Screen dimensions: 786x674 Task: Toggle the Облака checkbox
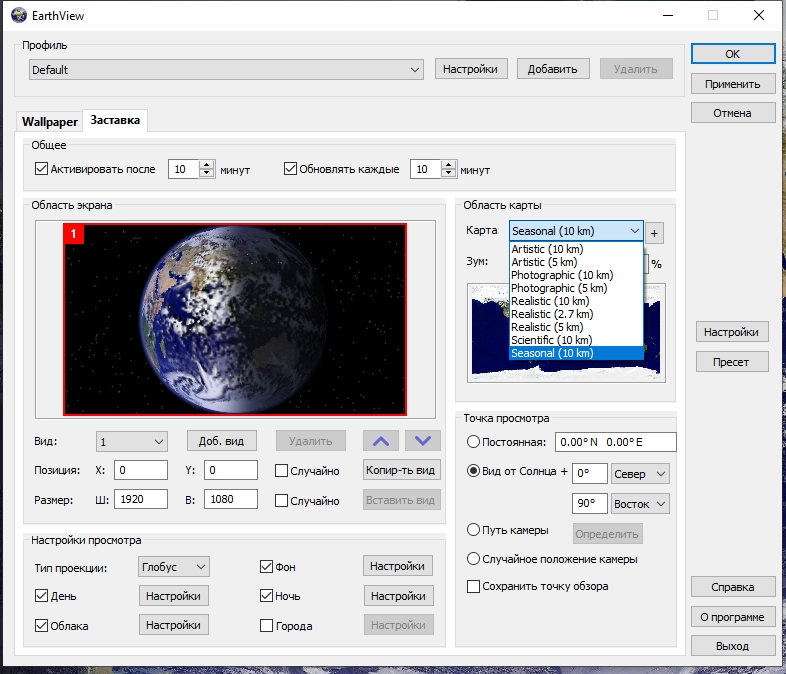click(42, 626)
